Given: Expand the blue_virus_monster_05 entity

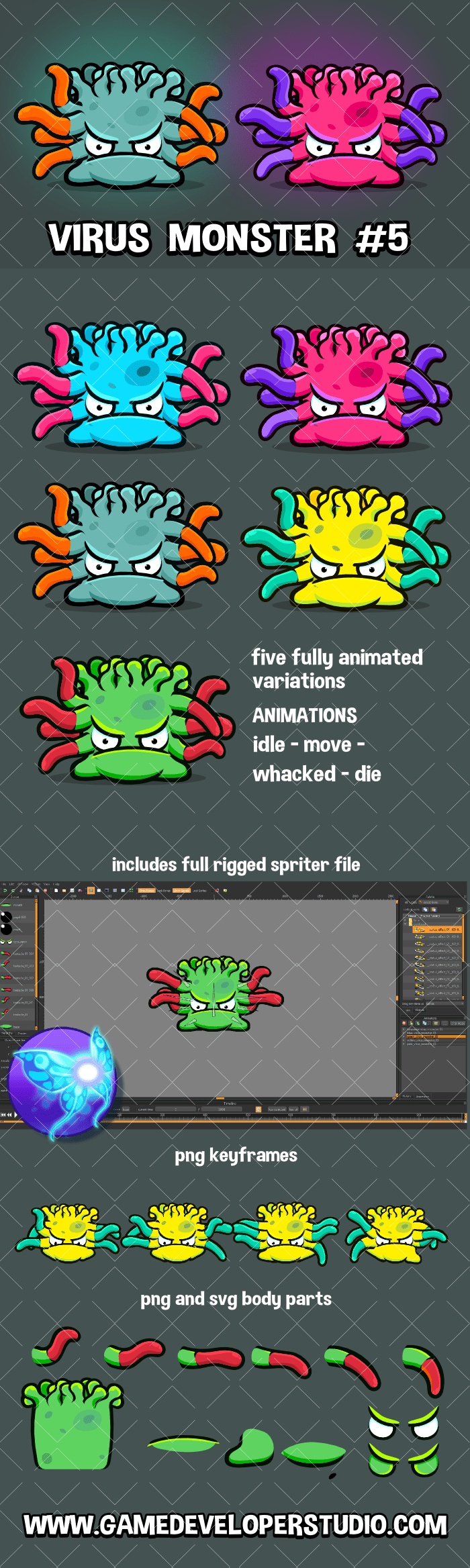Looking at the screenshot, I should pos(404,1032).
